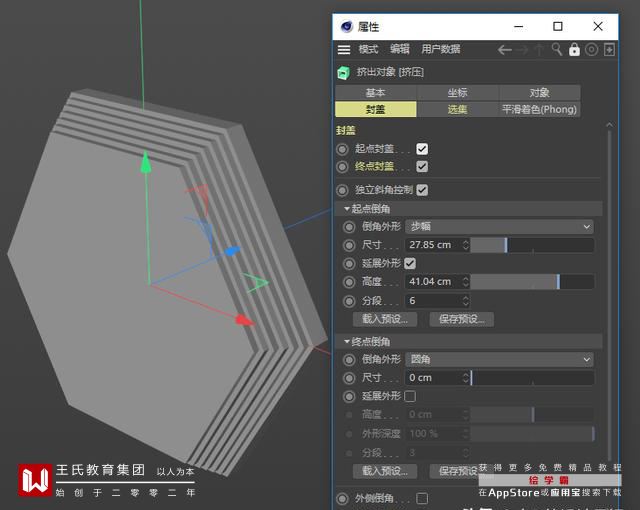Click the forward arrow navigation icon
Image resolution: width=640 pixels, height=510 pixels.
522,50
